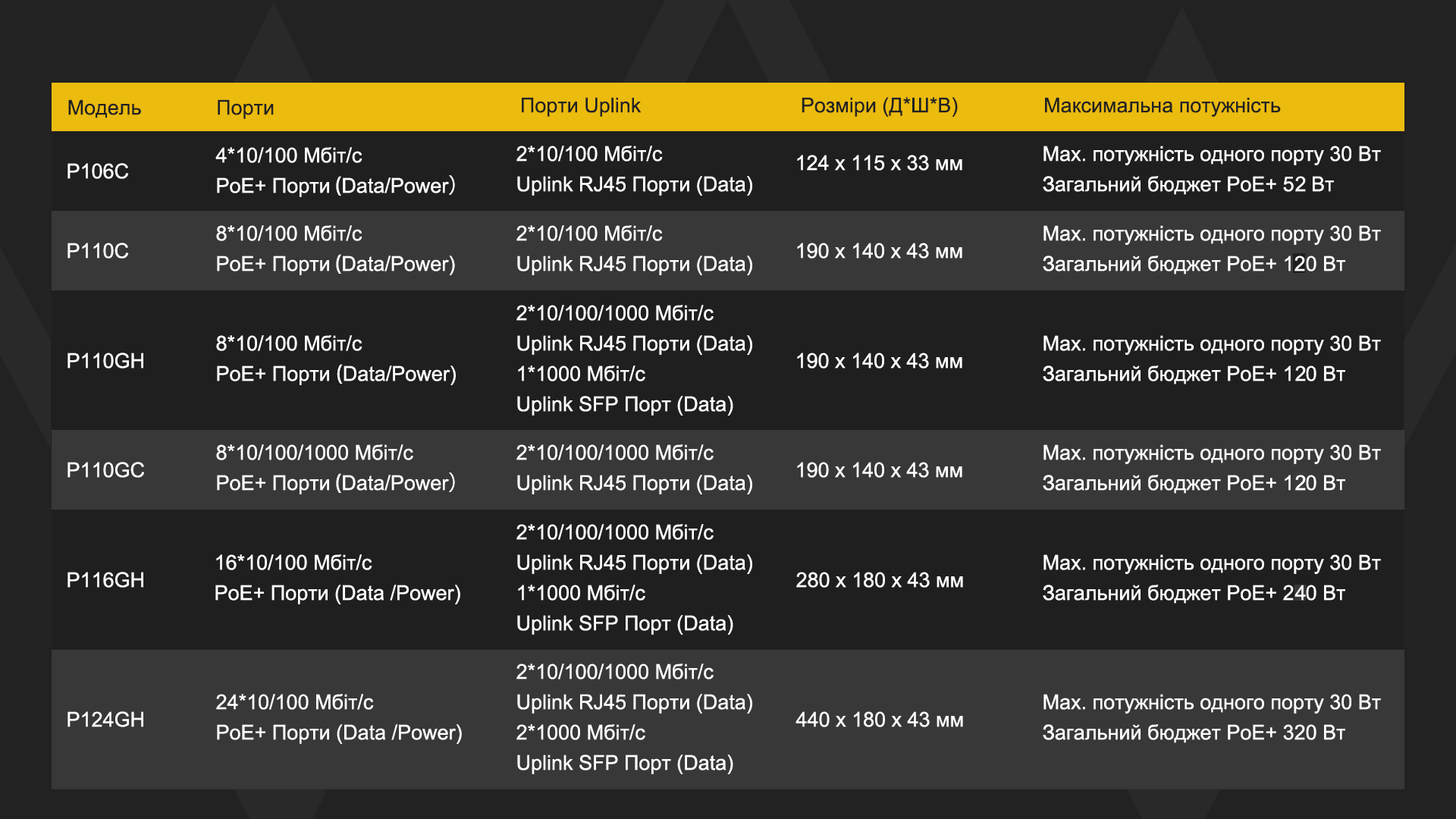Click the 'Порти Uplink' column header
The height and width of the screenshot is (819, 1456).
580,105
